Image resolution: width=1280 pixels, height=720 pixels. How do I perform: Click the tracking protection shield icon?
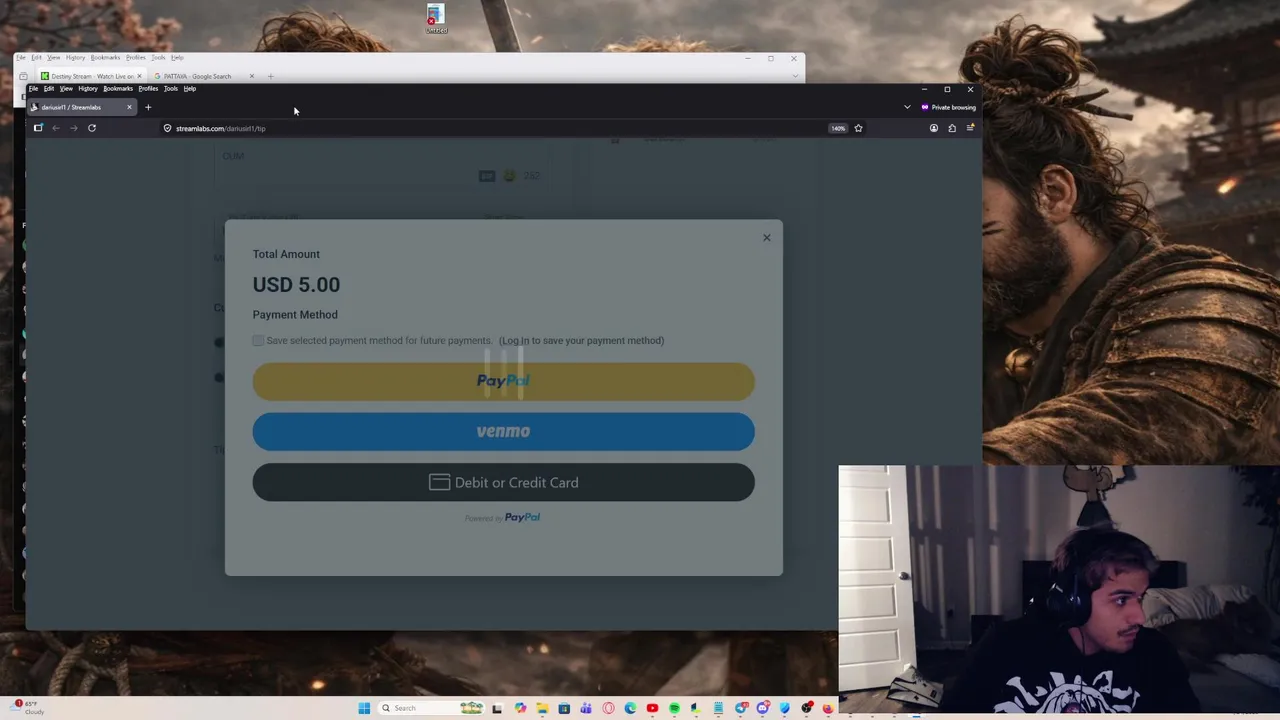click(x=167, y=128)
